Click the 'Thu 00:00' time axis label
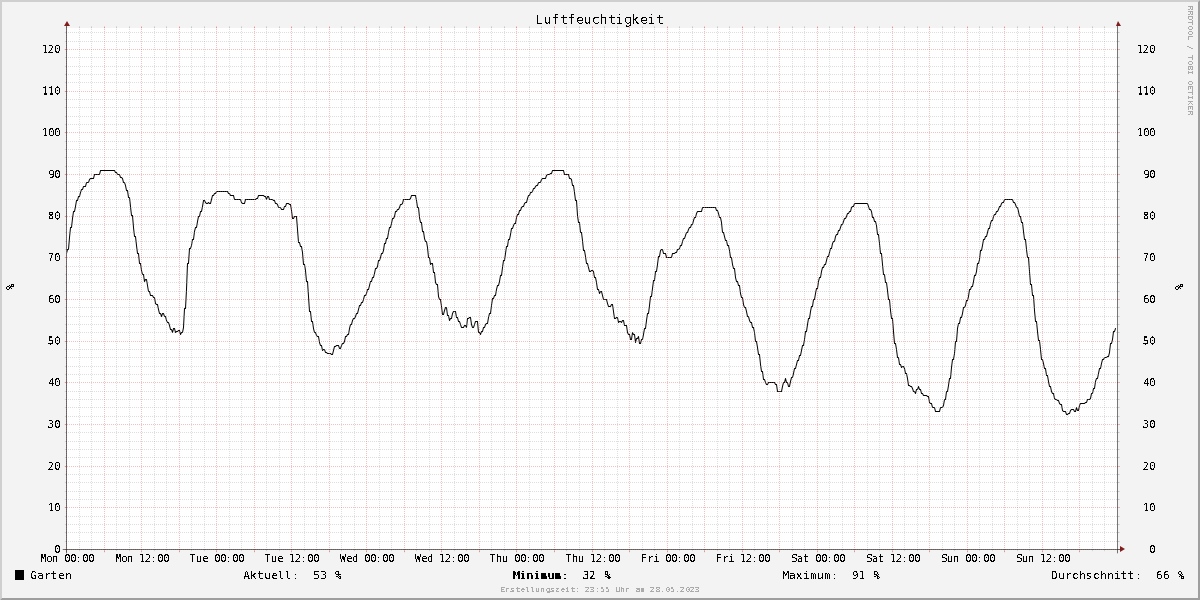 pyautogui.click(x=517, y=558)
